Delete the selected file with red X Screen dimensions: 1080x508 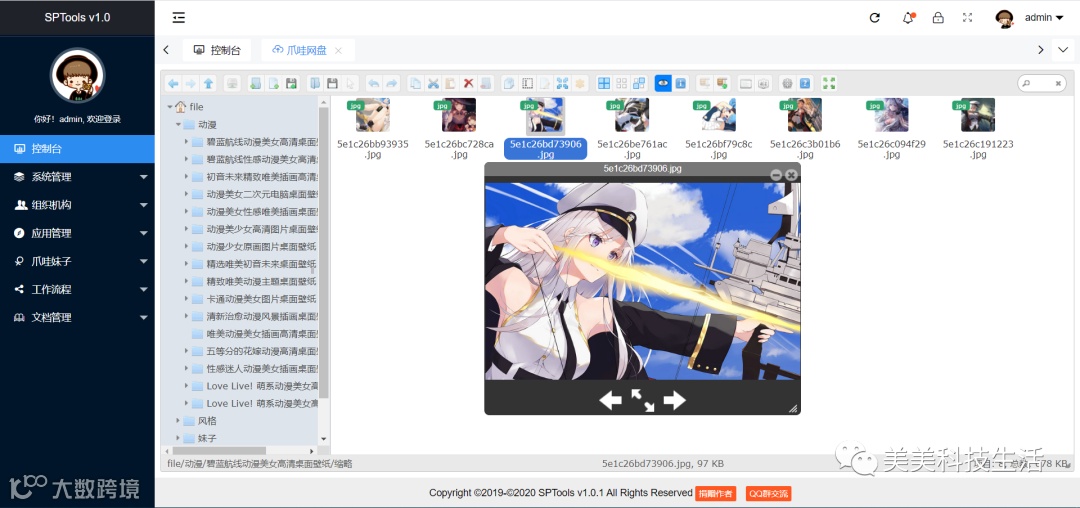pos(468,83)
